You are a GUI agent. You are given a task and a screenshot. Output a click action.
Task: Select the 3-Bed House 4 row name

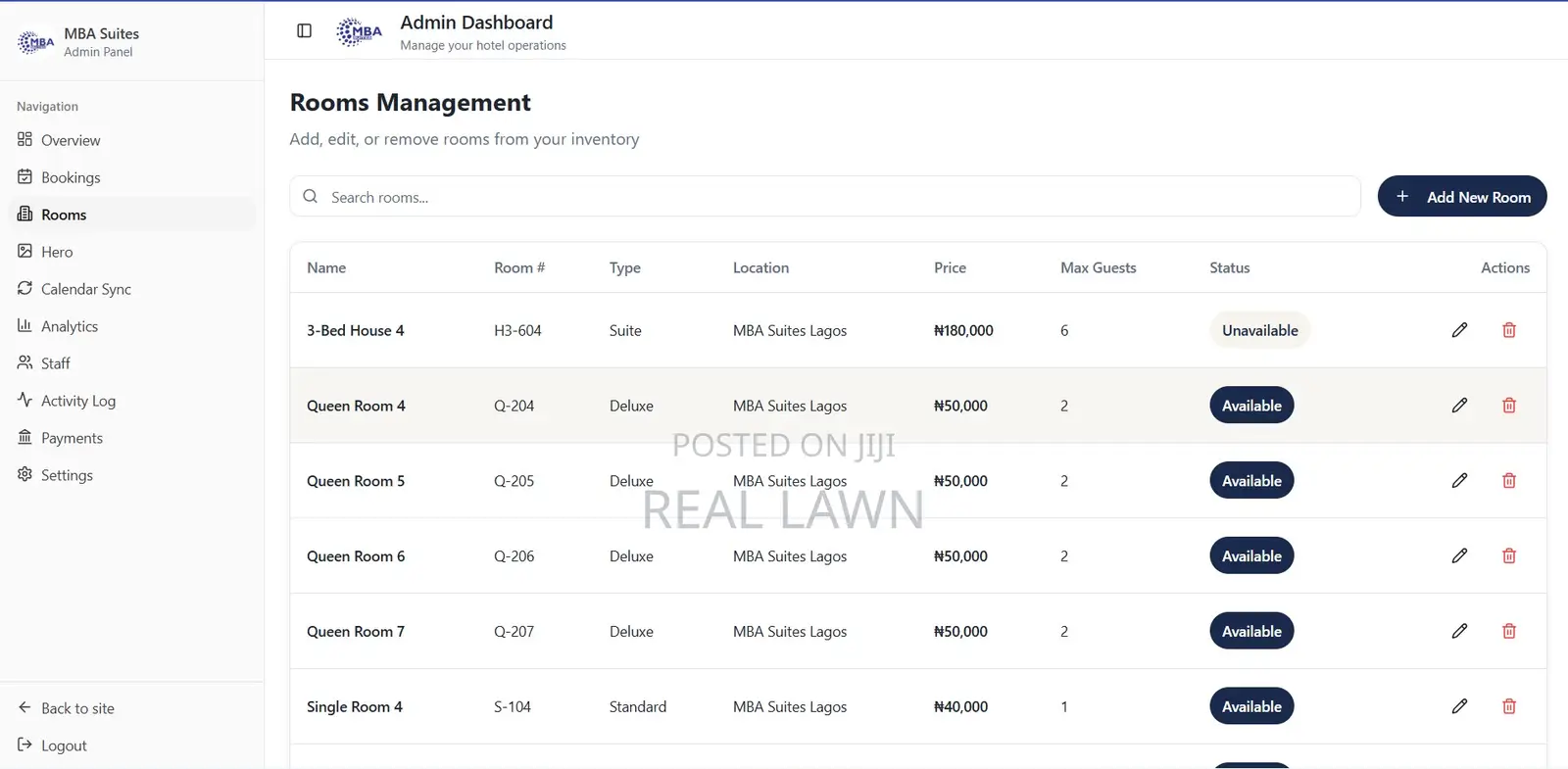coord(356,330)
